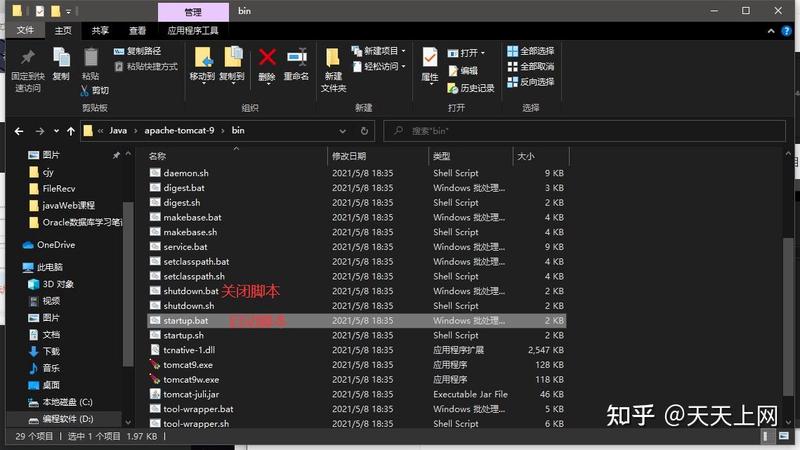Click Select all in ribbon
800x450 pixels.
[x=531, y=51]
